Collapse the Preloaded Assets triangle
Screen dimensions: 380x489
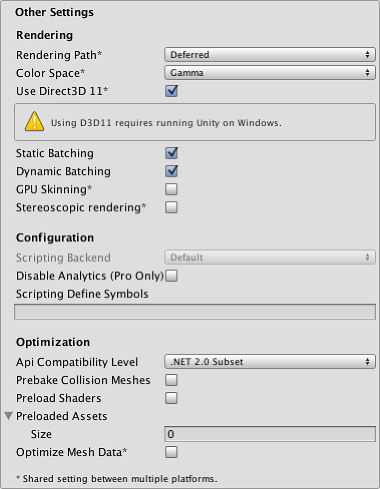pyautogui.click(x=9, y=416)
